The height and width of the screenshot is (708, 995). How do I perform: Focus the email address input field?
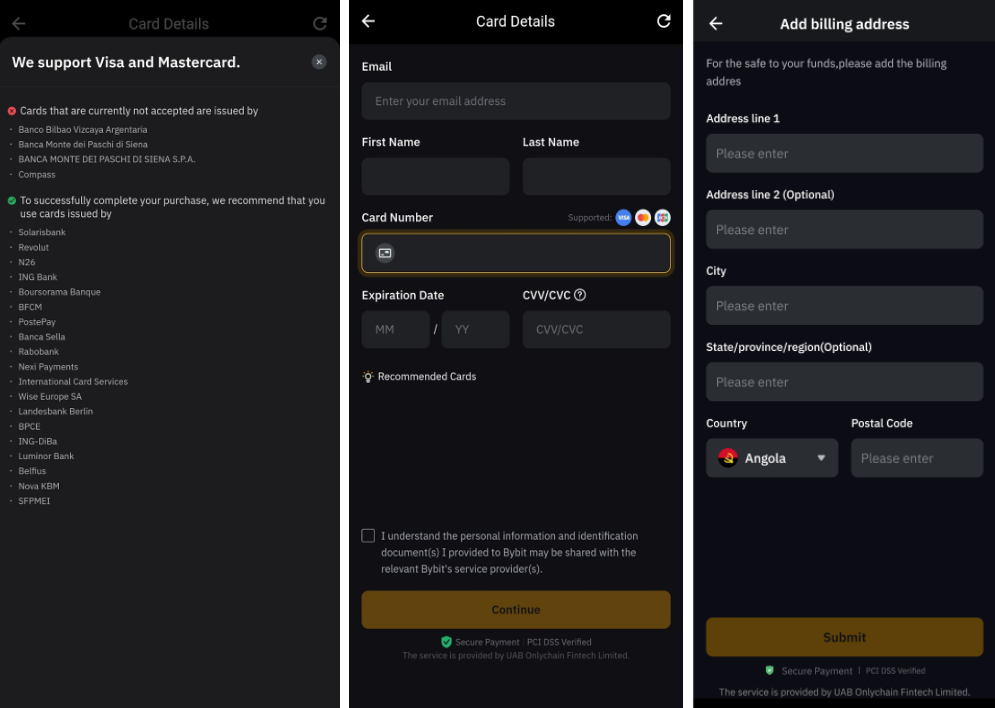[516, 101]
